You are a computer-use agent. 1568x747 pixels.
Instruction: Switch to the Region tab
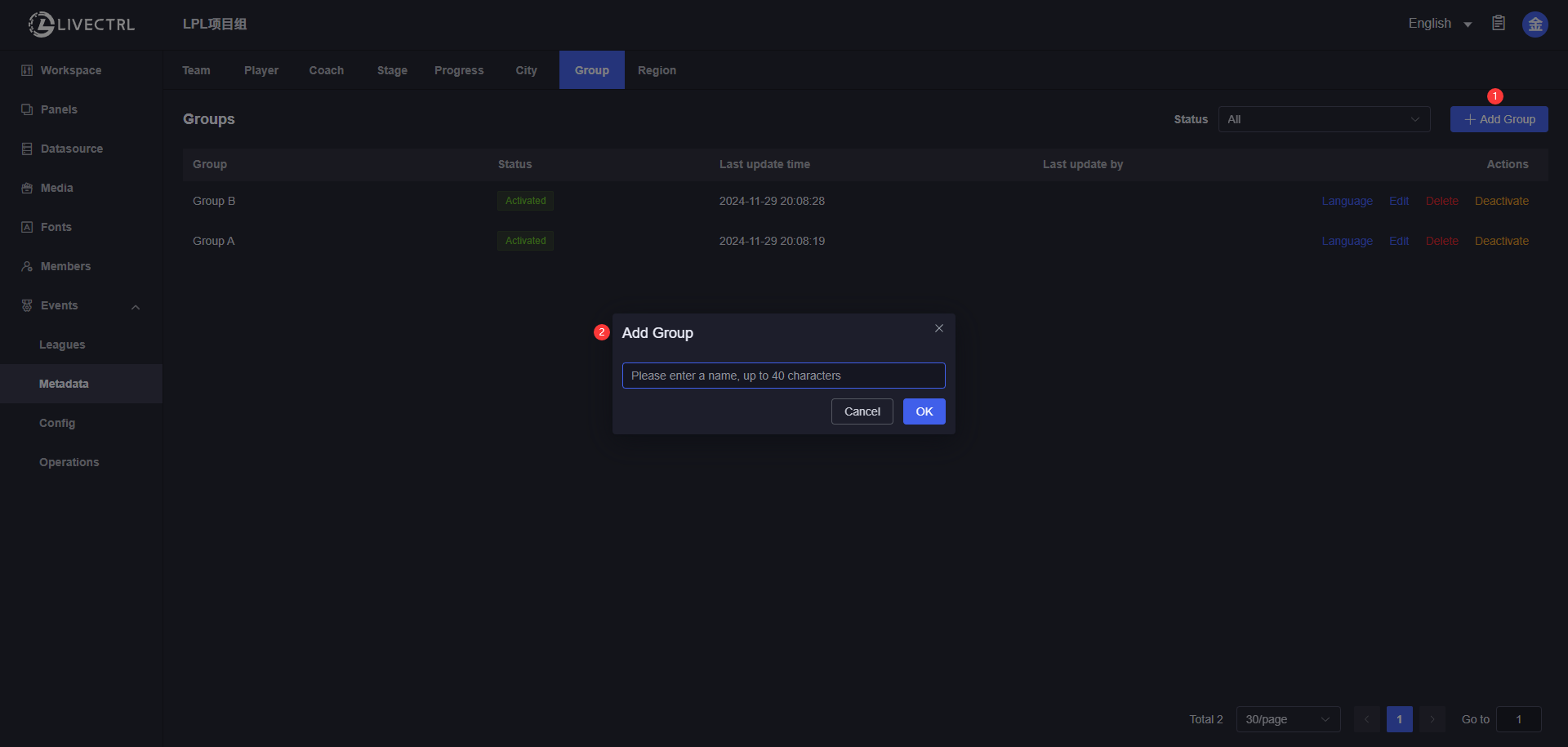[x=657, y=70]
